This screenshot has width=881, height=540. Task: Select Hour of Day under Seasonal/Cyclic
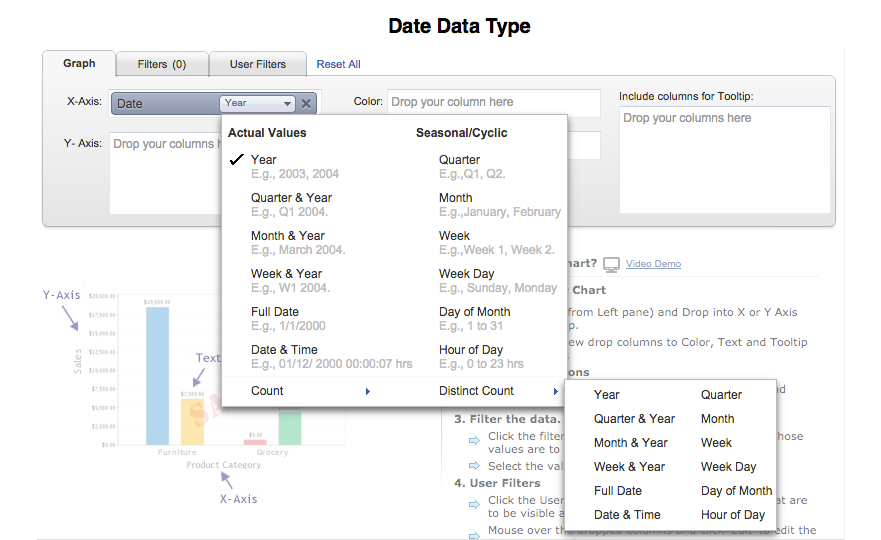[471, 350]
